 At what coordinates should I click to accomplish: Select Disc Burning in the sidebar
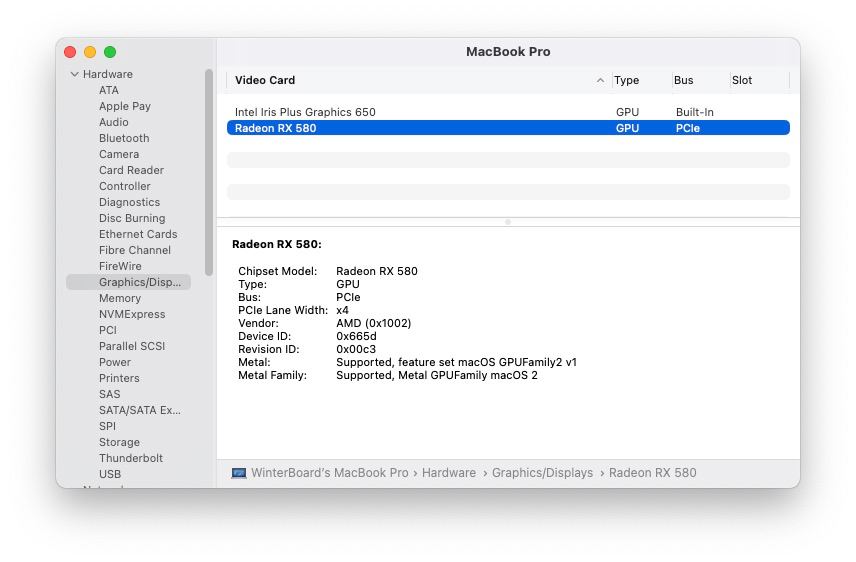[x=132, y=218]
